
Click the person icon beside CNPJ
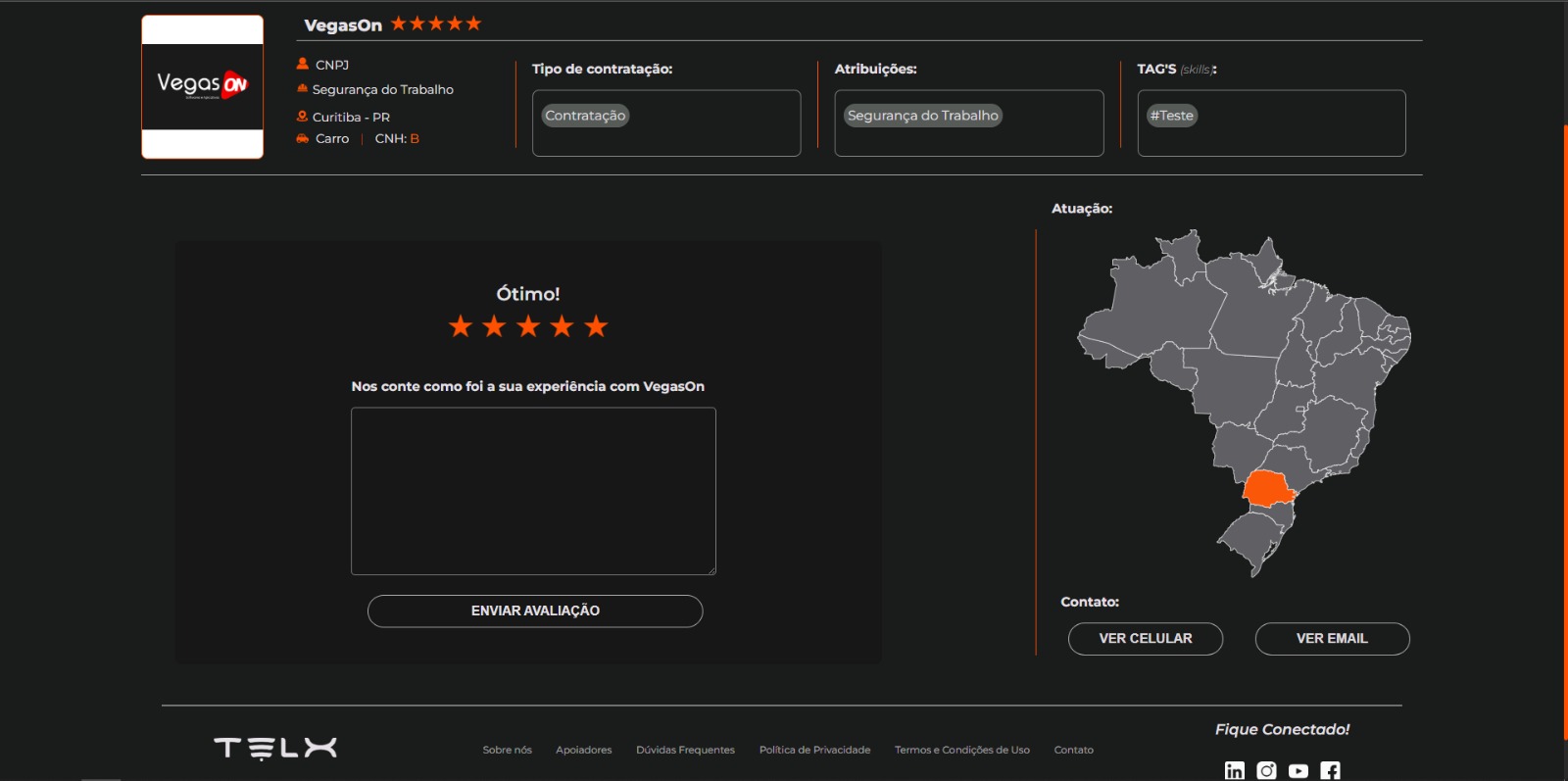point(303,64)
